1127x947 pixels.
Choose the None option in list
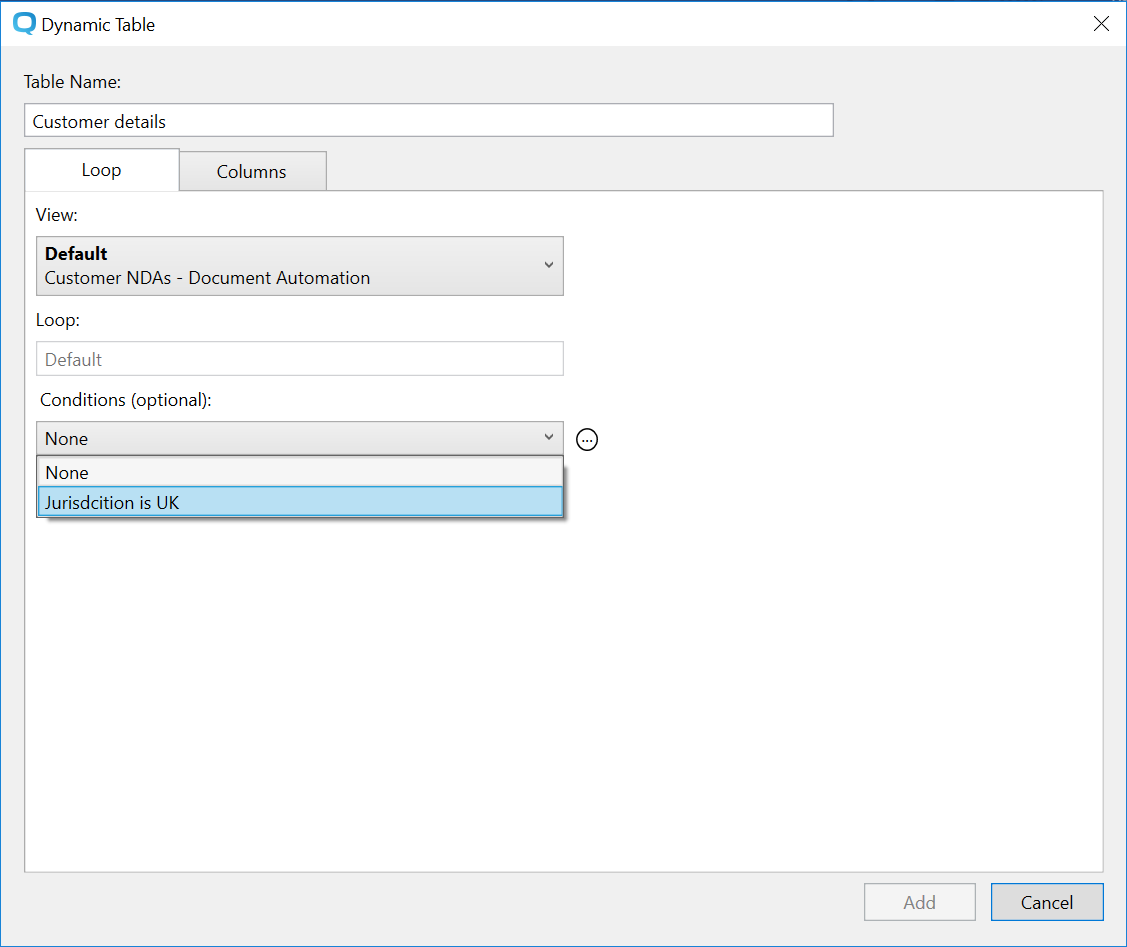pos(299,472)
